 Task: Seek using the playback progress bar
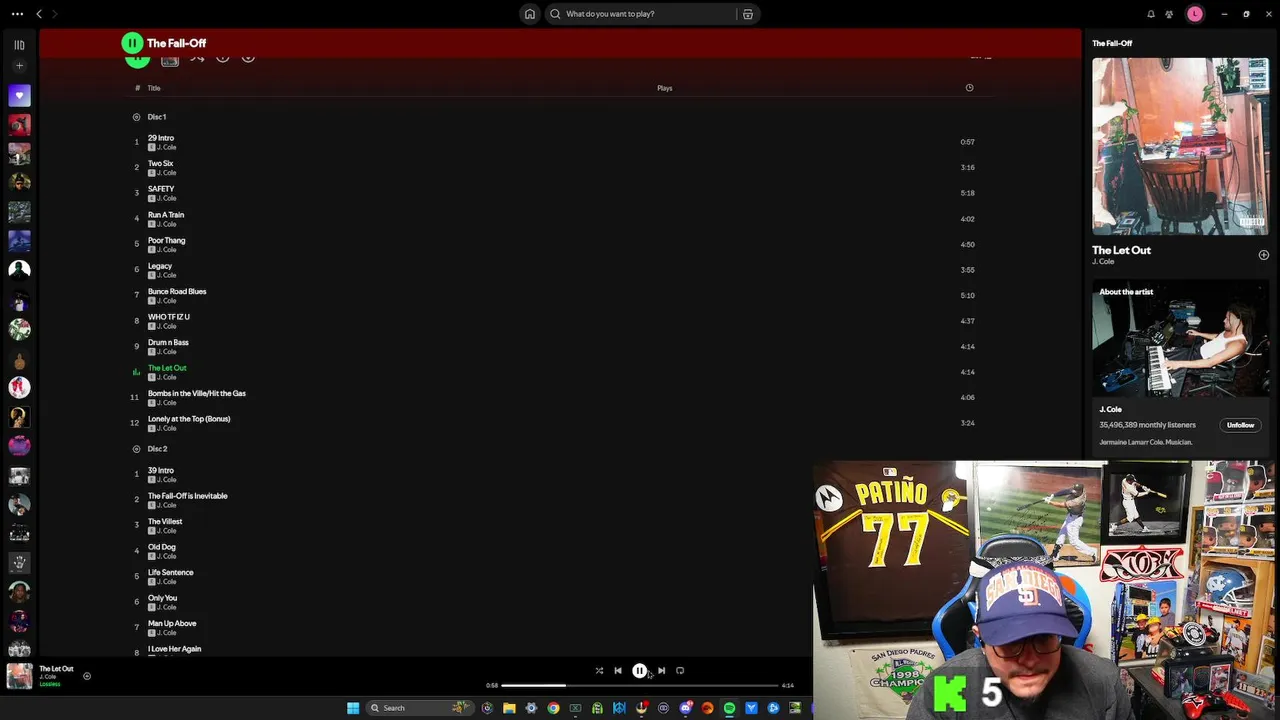640,686
